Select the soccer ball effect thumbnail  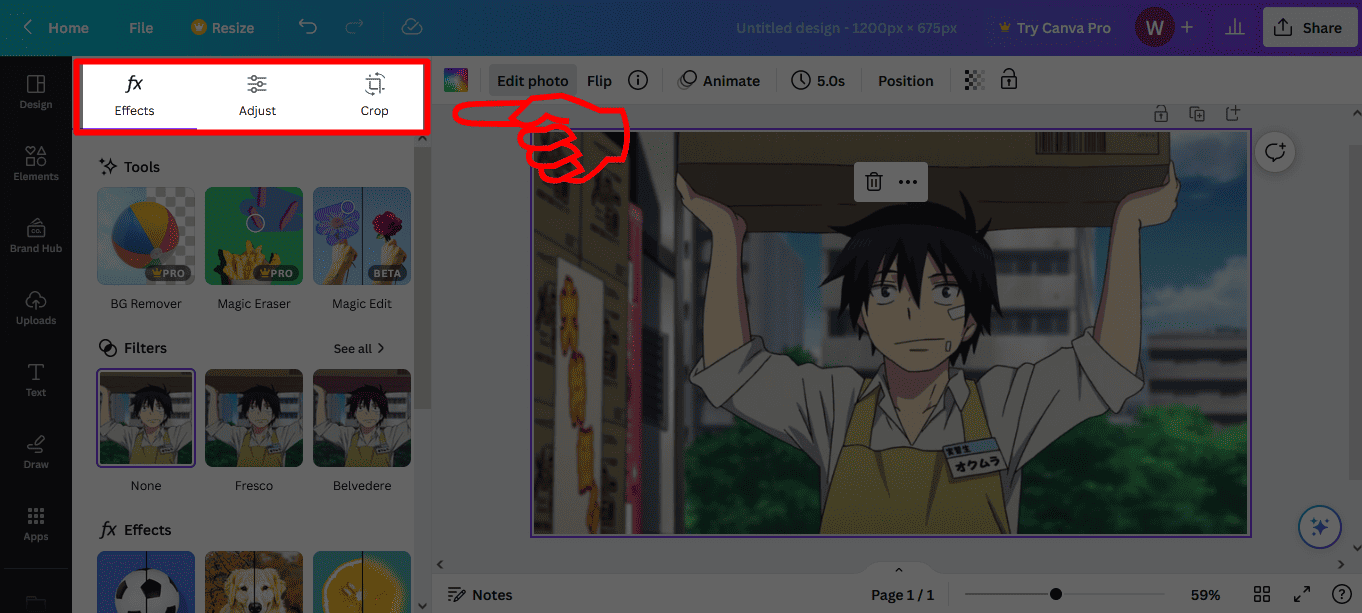click(146, 581)
